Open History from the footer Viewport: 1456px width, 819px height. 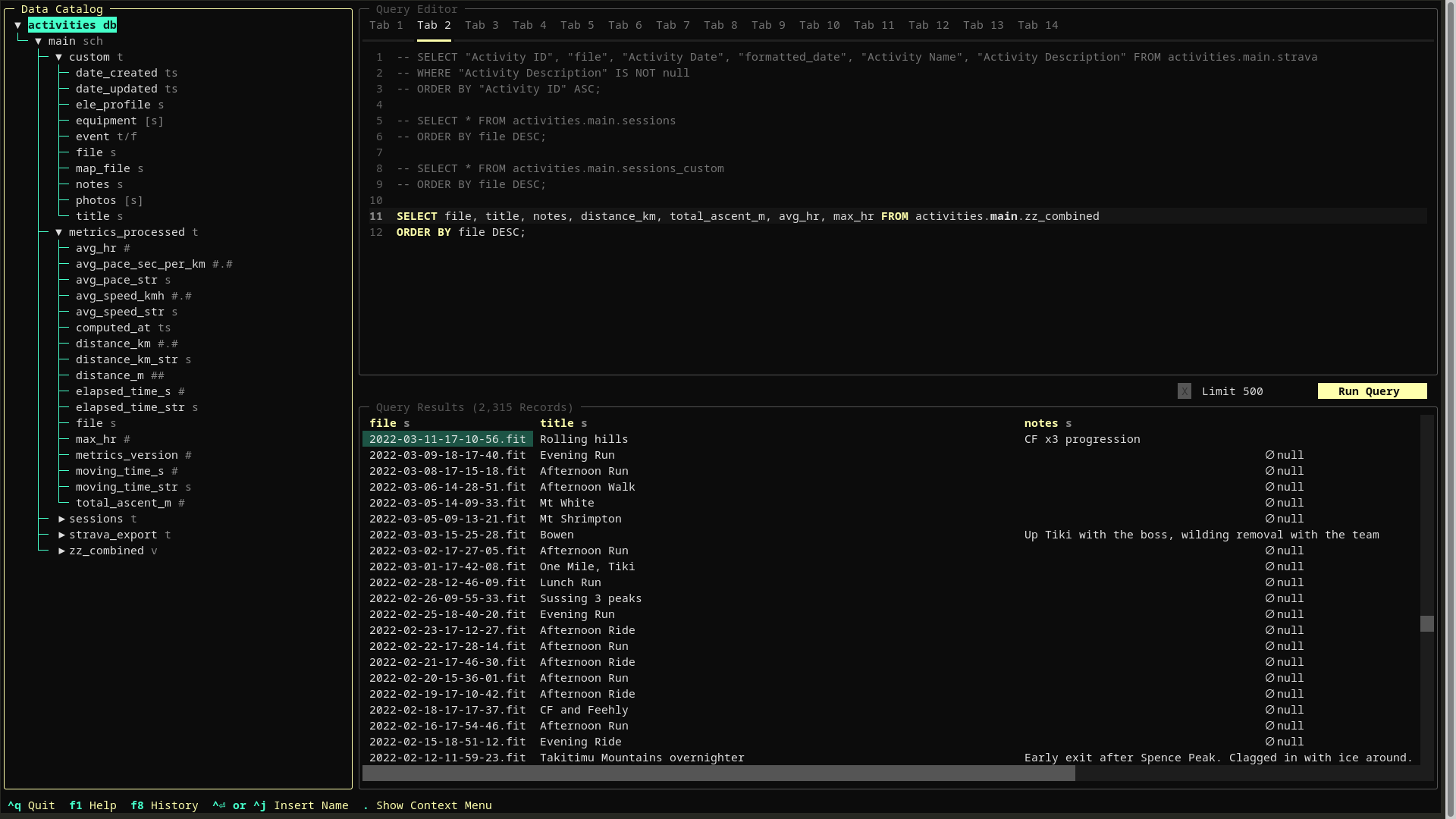tap(164, 805)
